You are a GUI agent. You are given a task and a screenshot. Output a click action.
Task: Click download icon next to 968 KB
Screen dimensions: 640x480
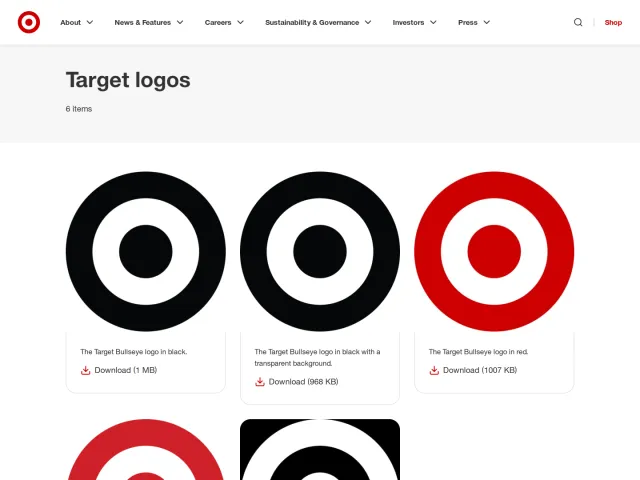(x=260, y=382)
